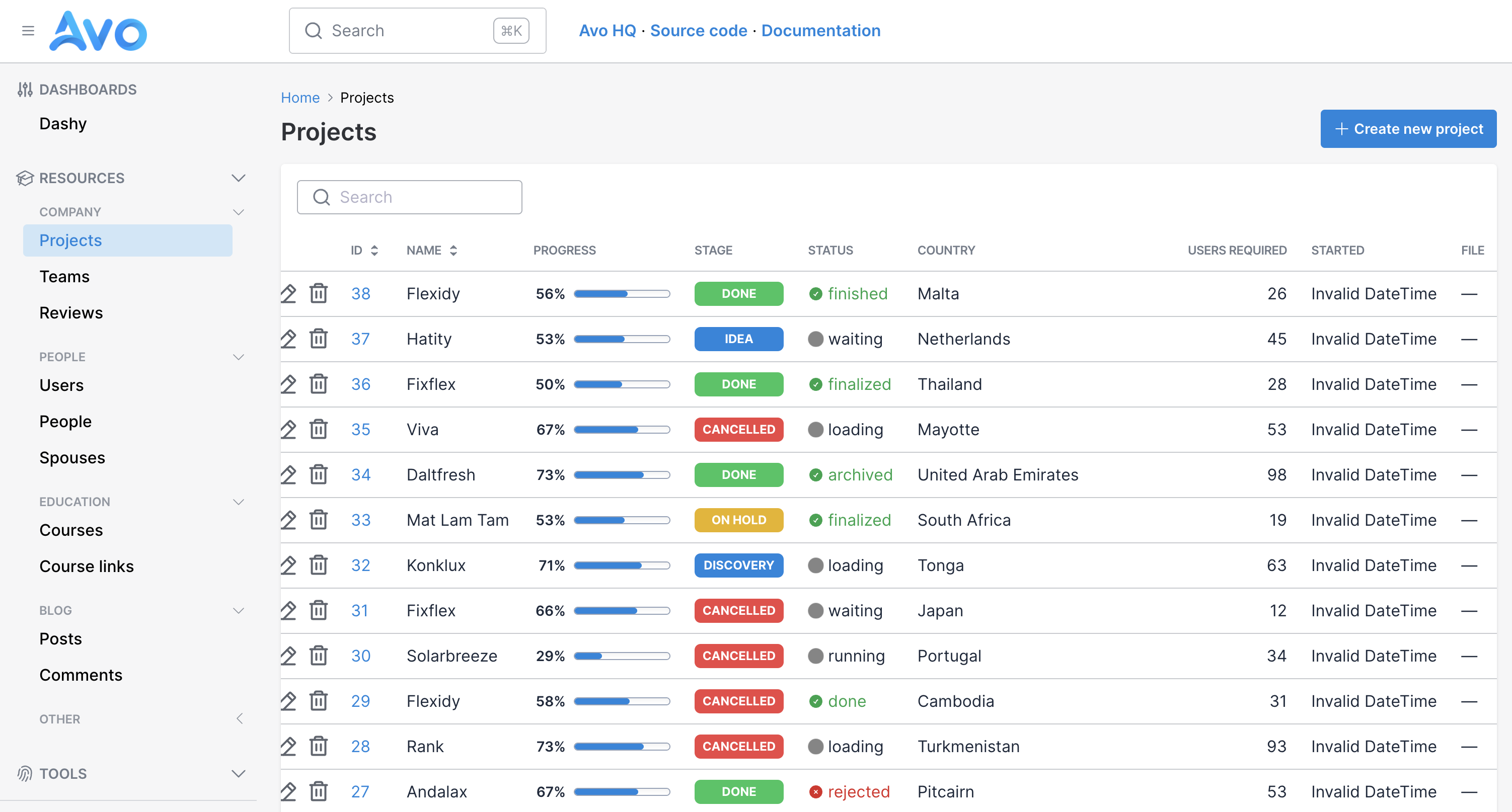This screenshot has width=1512, height=812.
Task: Click the Tools sidebar icon
Action: click(25, 773)
